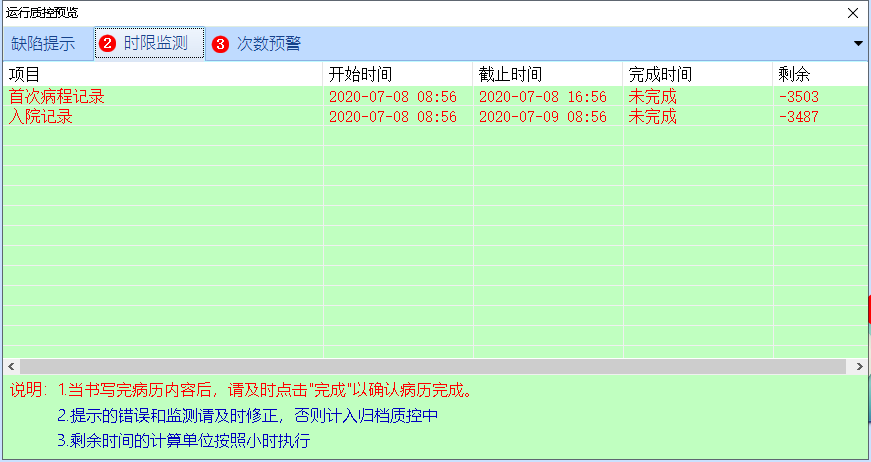871x462 pixels.
Task: Sort by the 开始时间 column header
Action: click(x=398, y=74)
